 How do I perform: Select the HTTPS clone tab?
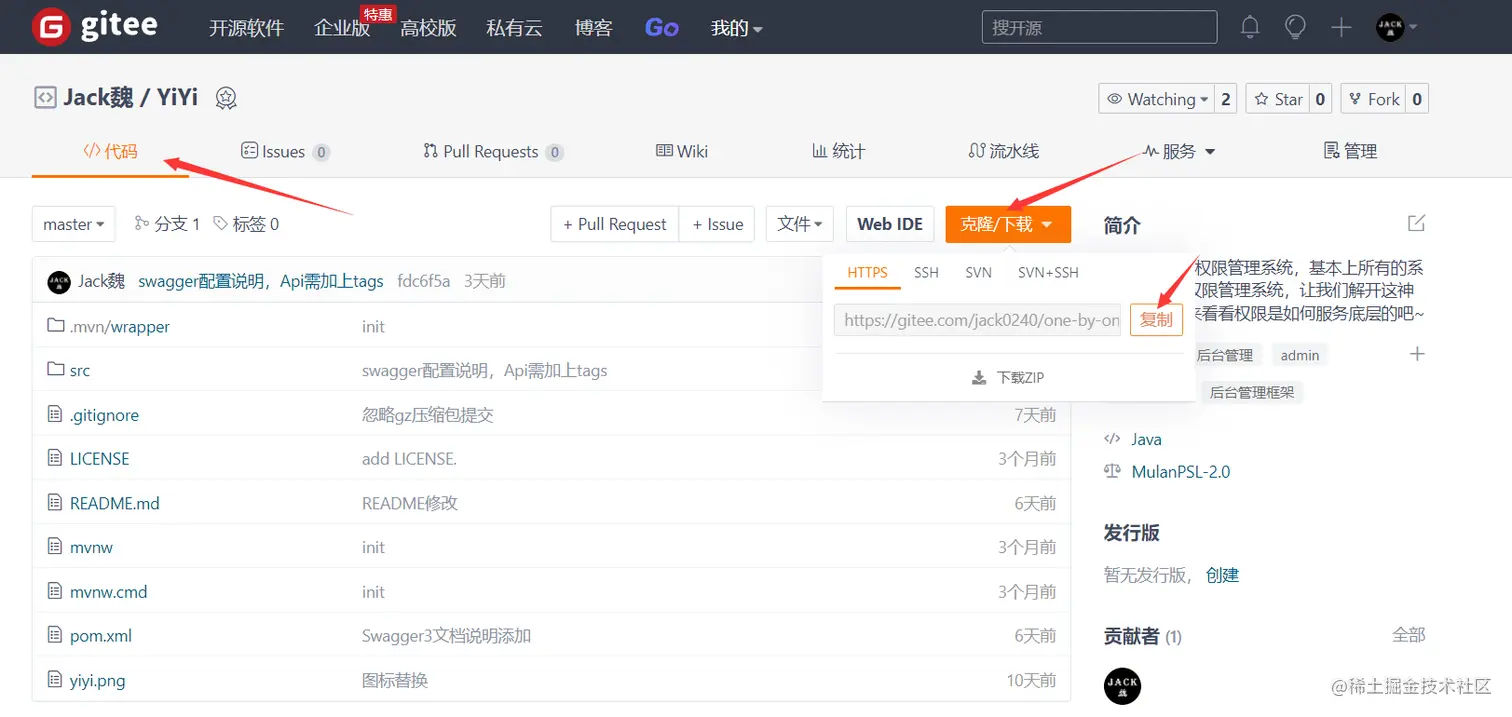pos(868,272)
